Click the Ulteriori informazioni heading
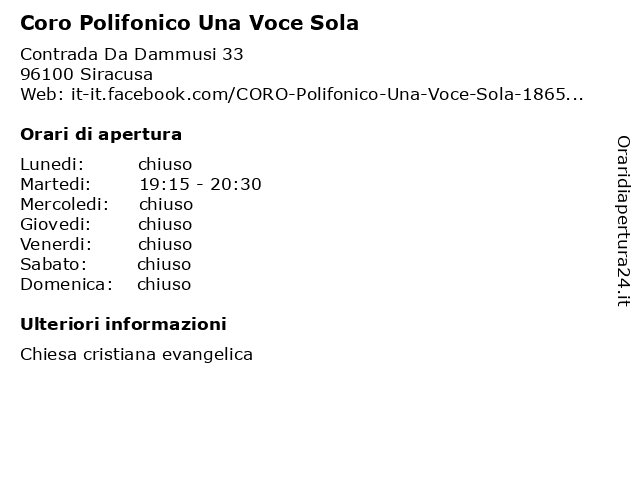The width and height of the screenshot is (640, 480). (x=123, y=324)
